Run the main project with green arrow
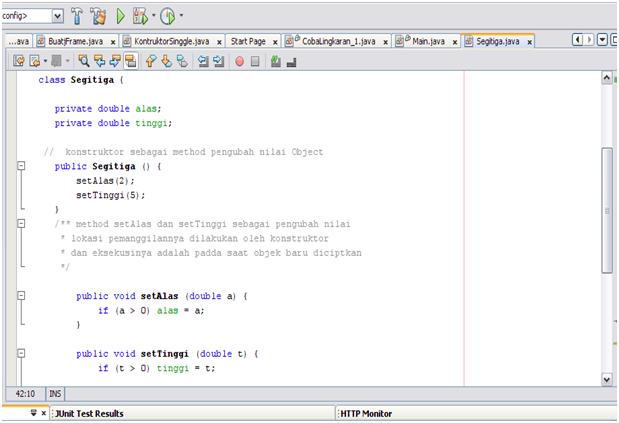This screenshot has width=619, height=423. coord(120,16)
